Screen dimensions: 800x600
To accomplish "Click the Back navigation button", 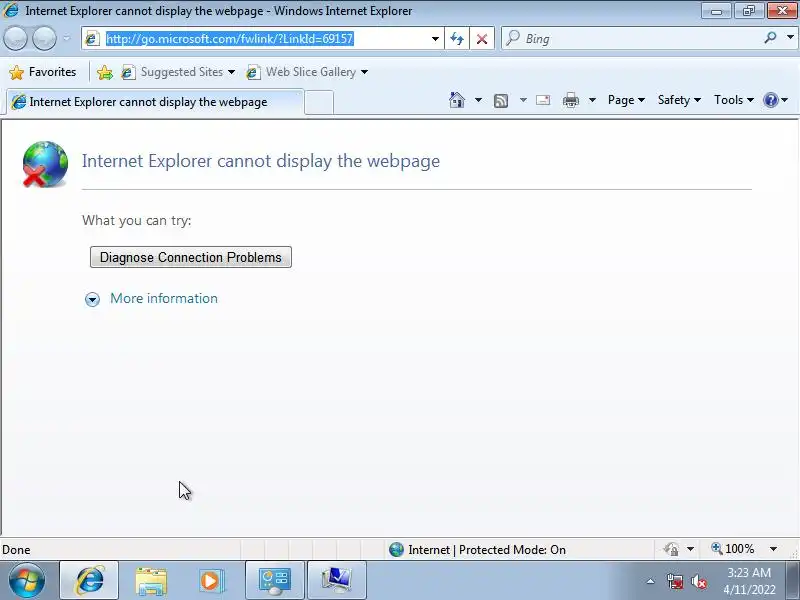I will (x=15, y=39).
